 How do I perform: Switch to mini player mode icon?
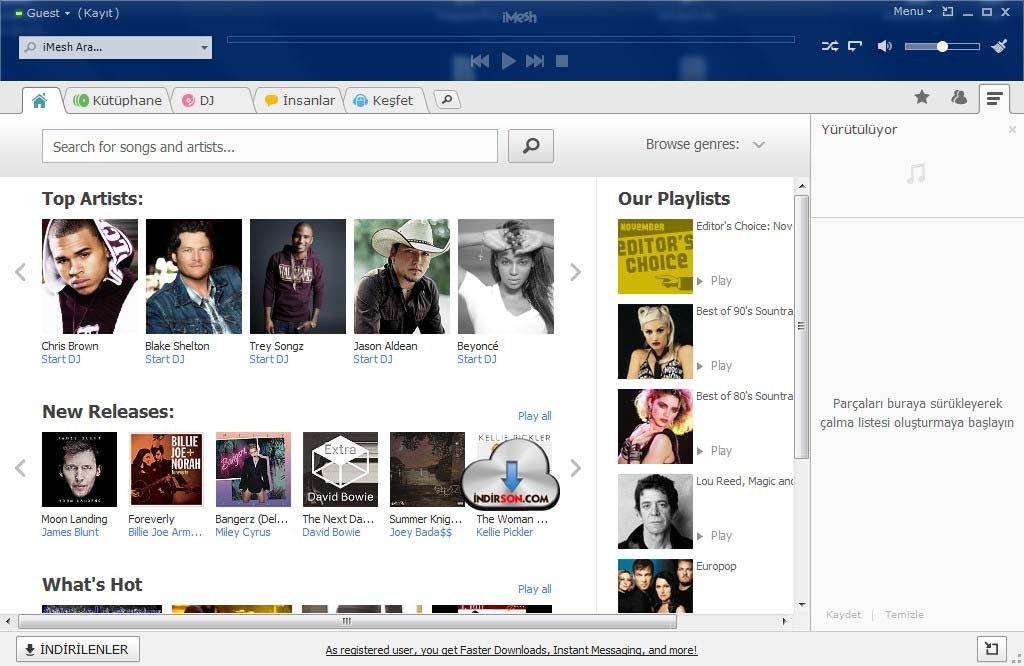(948, 11)
